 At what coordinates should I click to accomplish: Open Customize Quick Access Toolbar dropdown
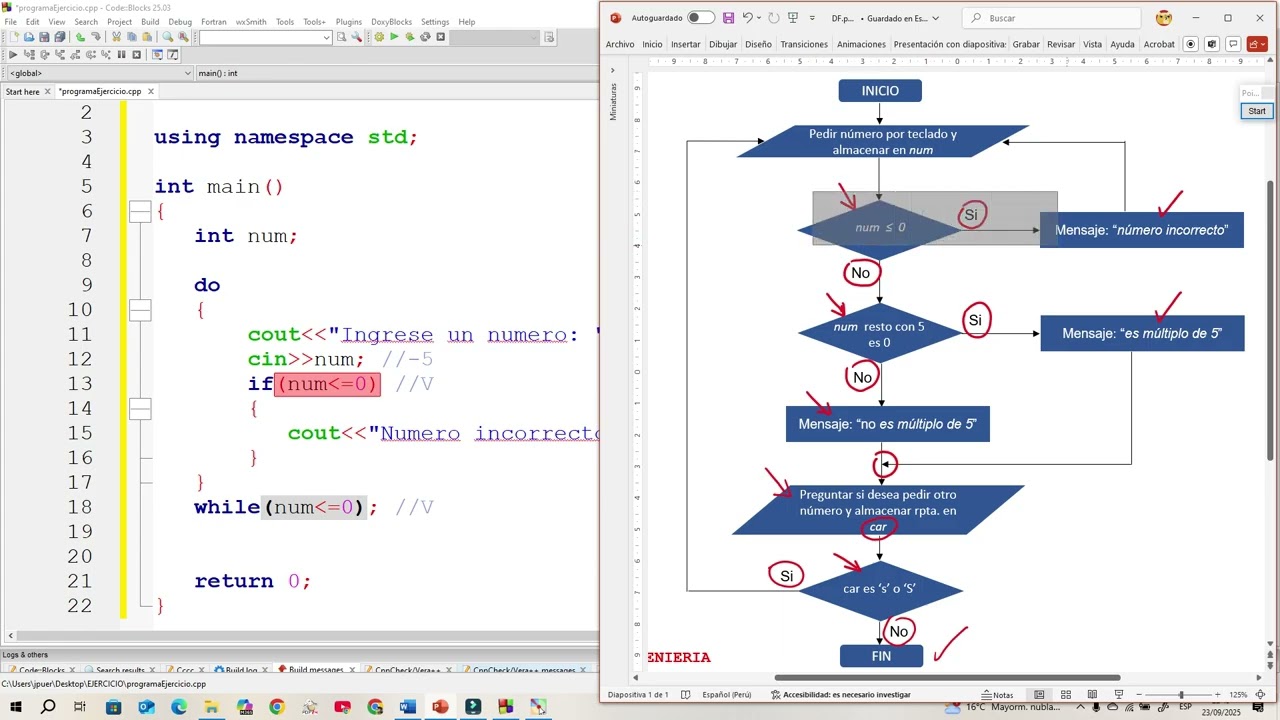(812, 18)
